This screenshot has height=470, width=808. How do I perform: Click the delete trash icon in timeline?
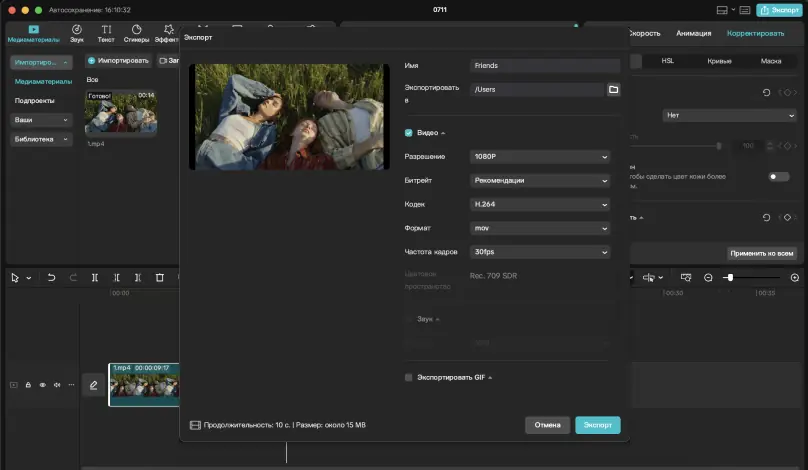click(x=160, y=278)
